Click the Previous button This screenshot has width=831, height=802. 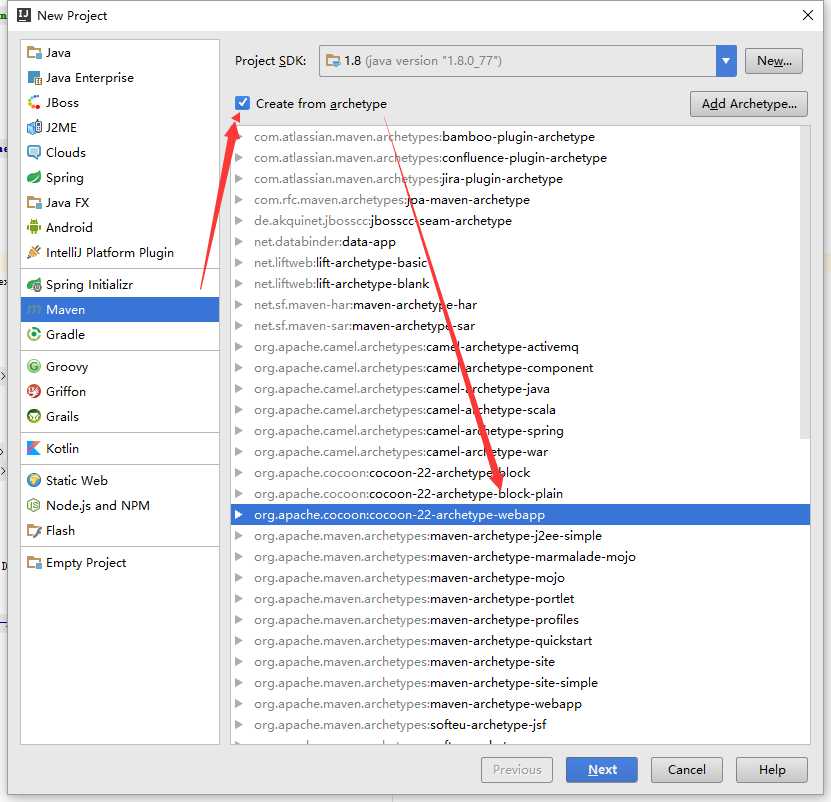(517, 769)
